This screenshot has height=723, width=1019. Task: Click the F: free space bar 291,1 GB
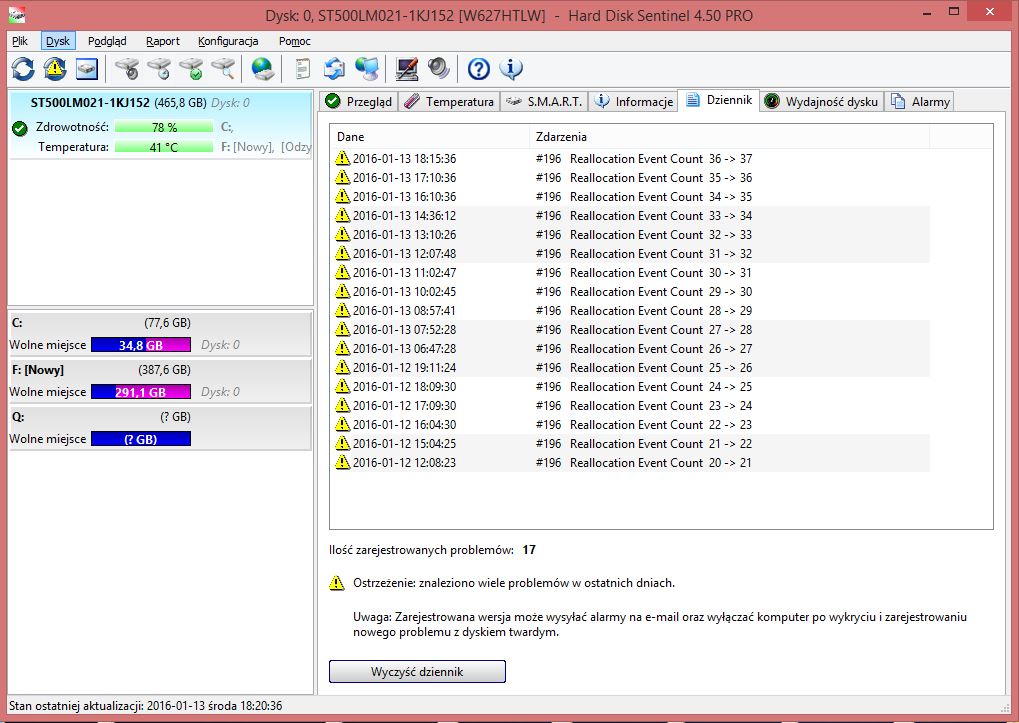(x=141, y=392)
